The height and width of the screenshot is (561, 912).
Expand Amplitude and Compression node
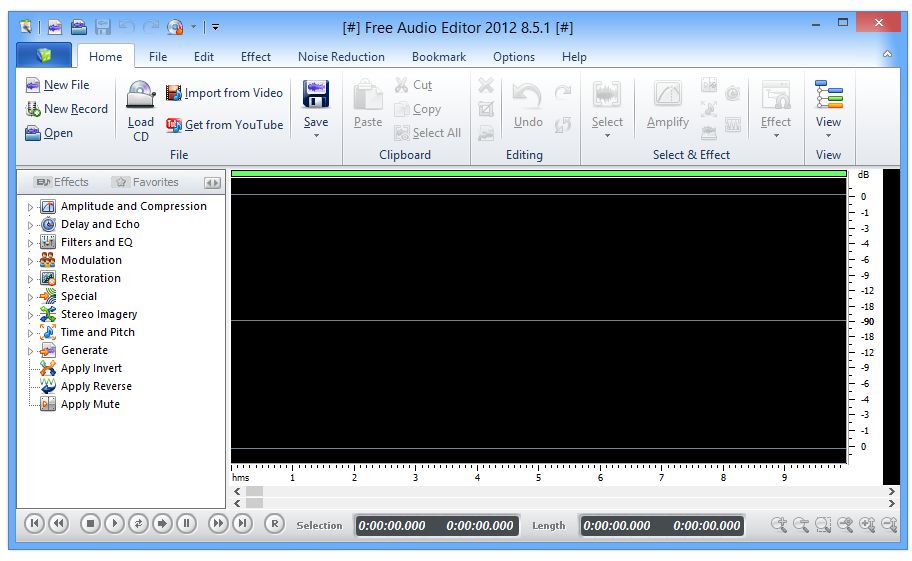point(30,207)
